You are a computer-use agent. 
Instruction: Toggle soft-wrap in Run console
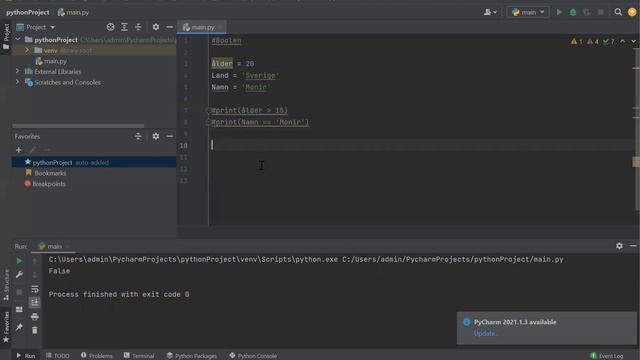pos(35,289)
